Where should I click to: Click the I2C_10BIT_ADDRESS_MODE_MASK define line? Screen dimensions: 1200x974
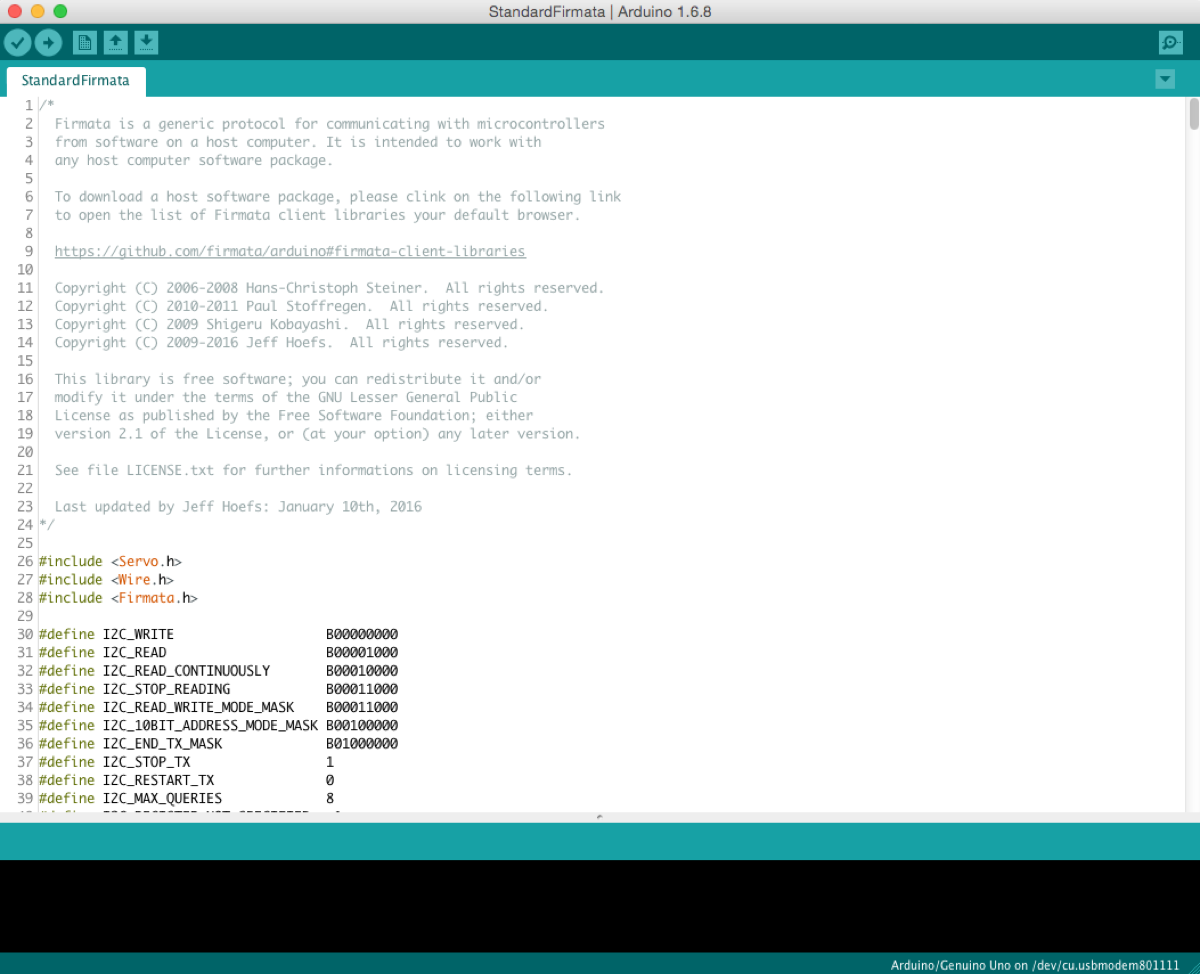point(218,725)
